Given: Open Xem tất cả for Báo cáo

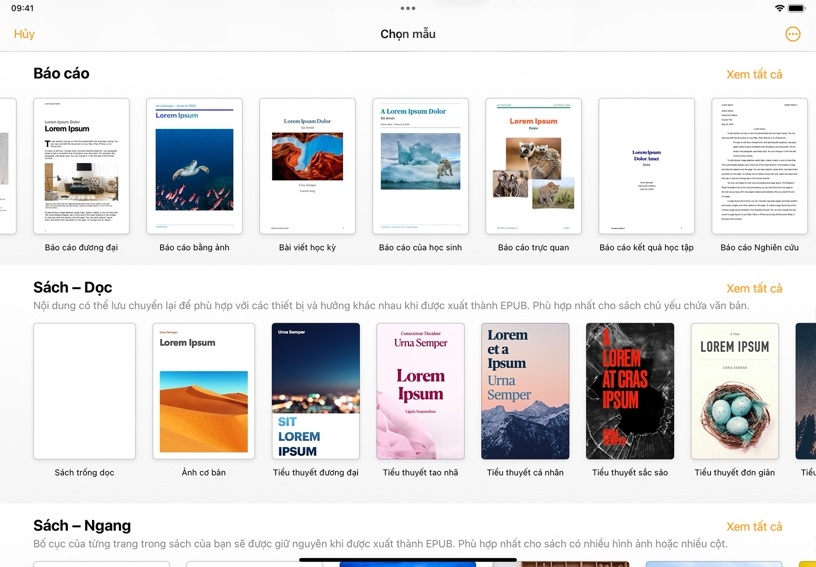Looking at the screenshot, I should pyautogui.click(x=754, y=75).
